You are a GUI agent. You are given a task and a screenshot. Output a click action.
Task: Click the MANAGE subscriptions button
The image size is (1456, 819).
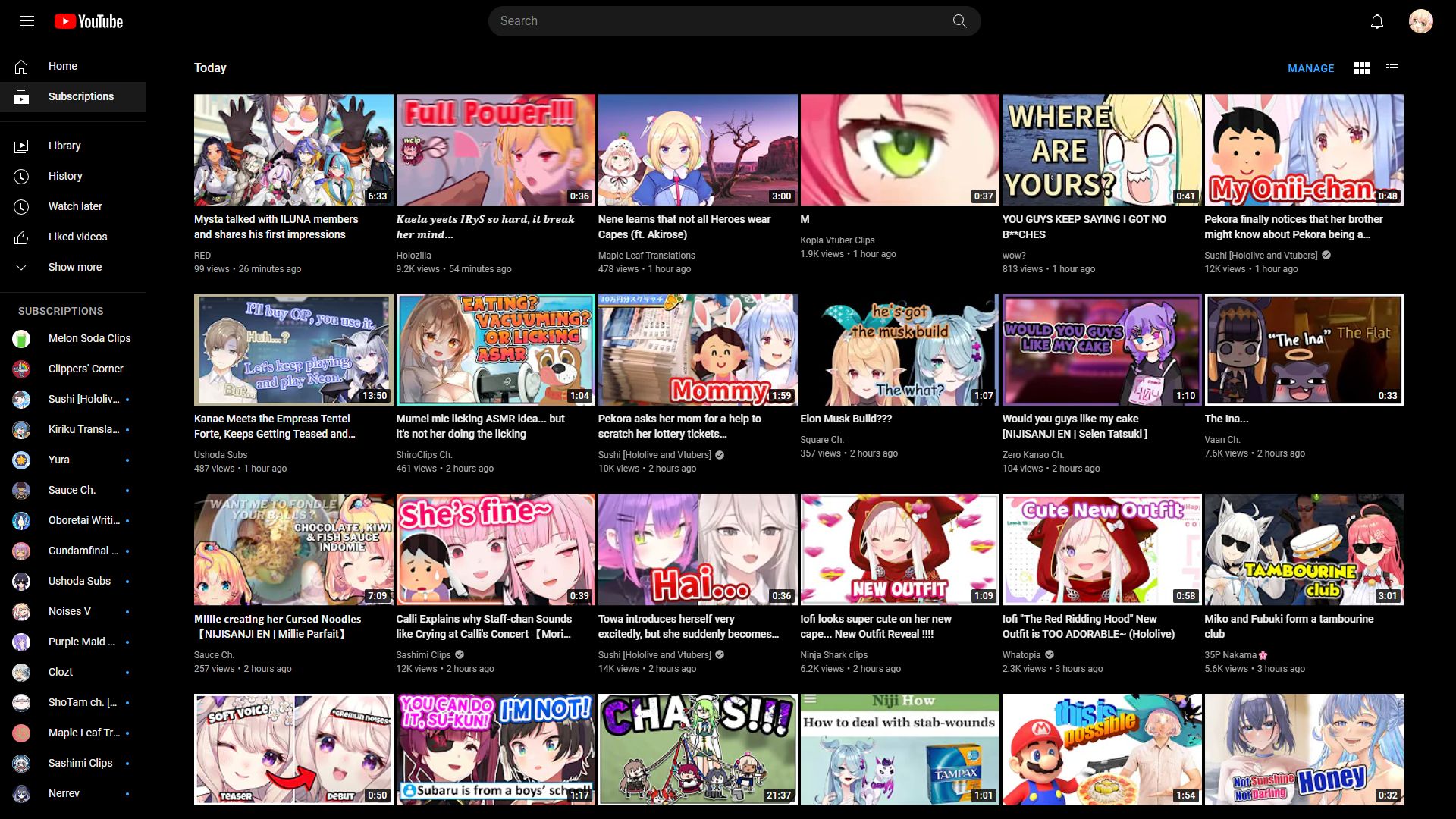[1310, 68]
